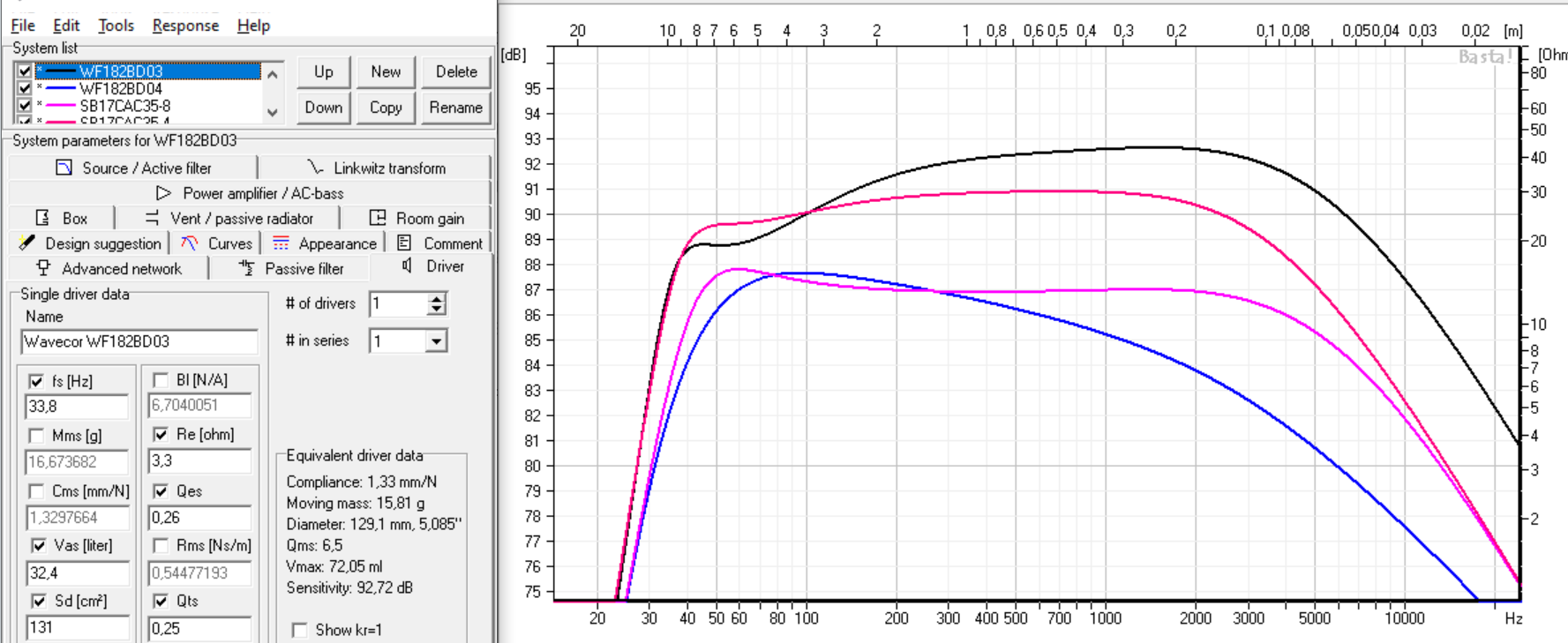Click the New system button
Screen dimensions: 1568x643
click(x=386, y=71)
